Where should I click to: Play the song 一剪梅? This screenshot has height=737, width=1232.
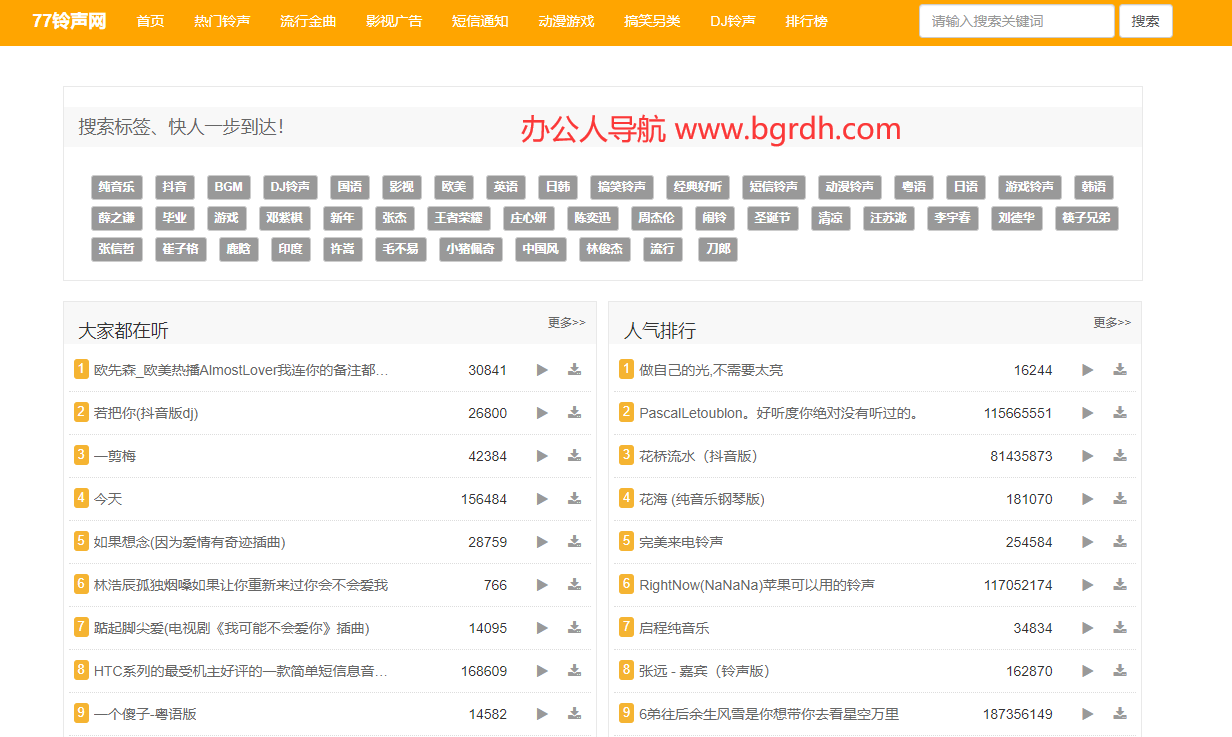tap(542, 456)
